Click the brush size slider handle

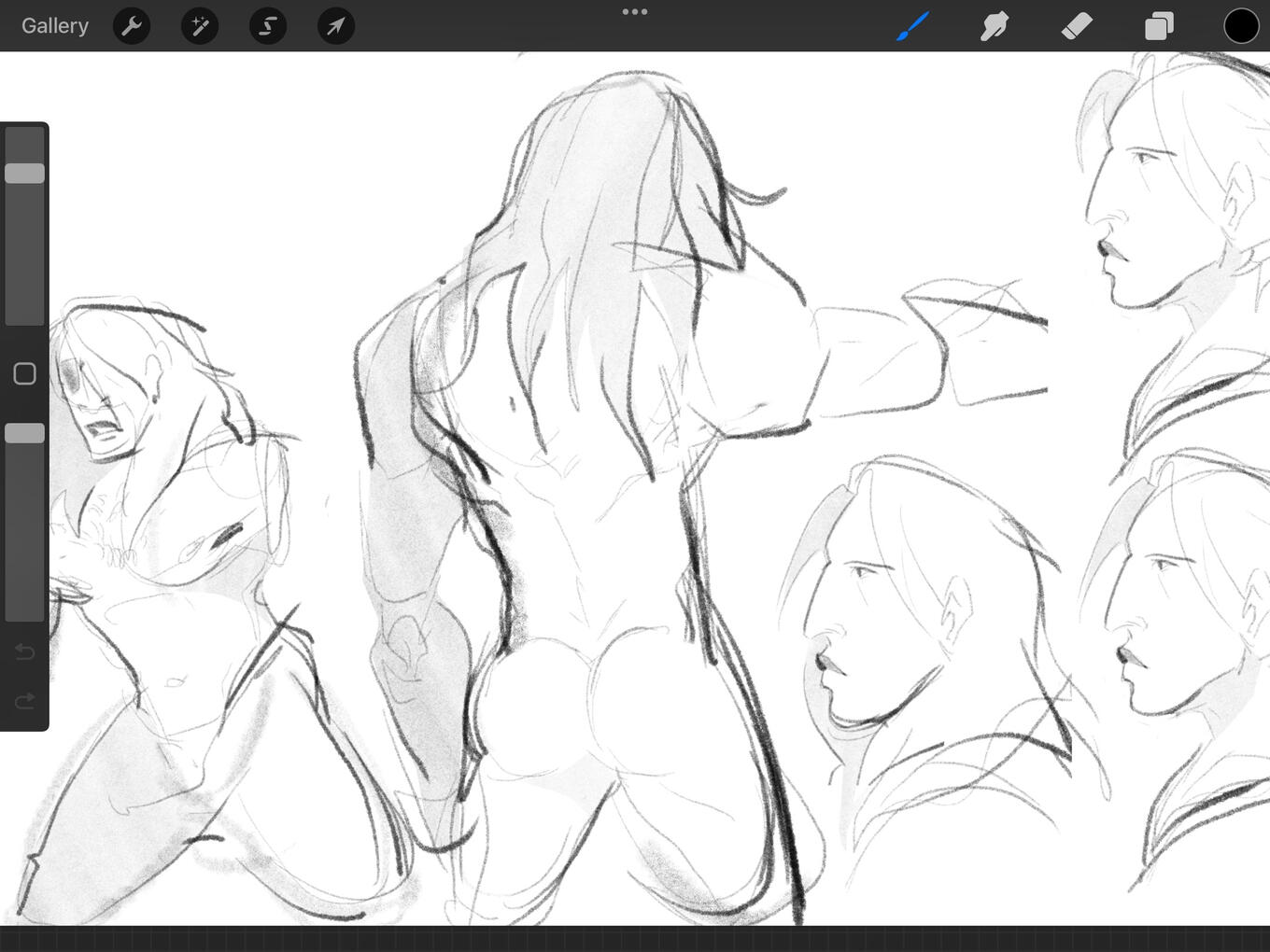pos(25,174)
